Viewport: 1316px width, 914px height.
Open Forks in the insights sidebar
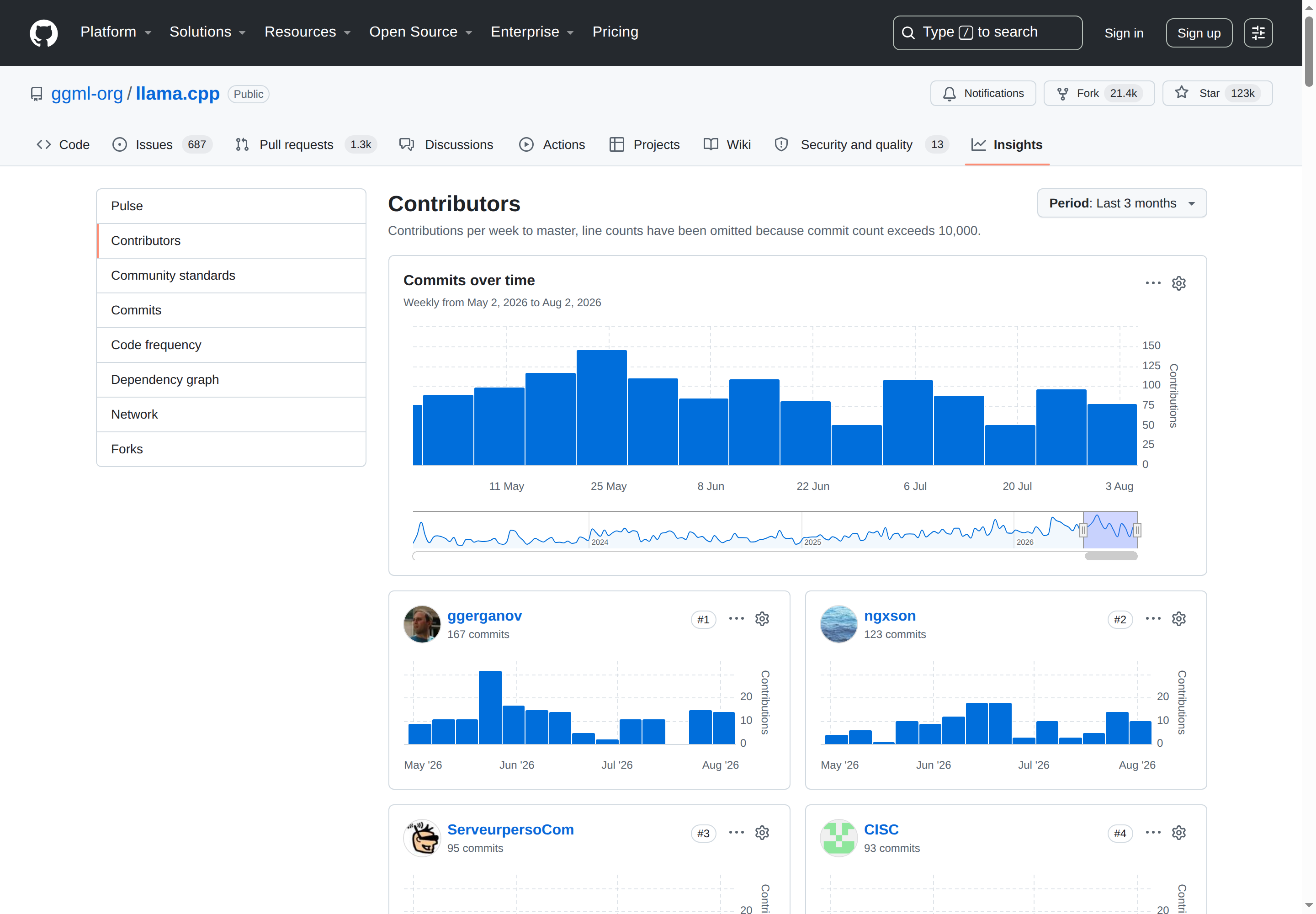click(231, 450)
